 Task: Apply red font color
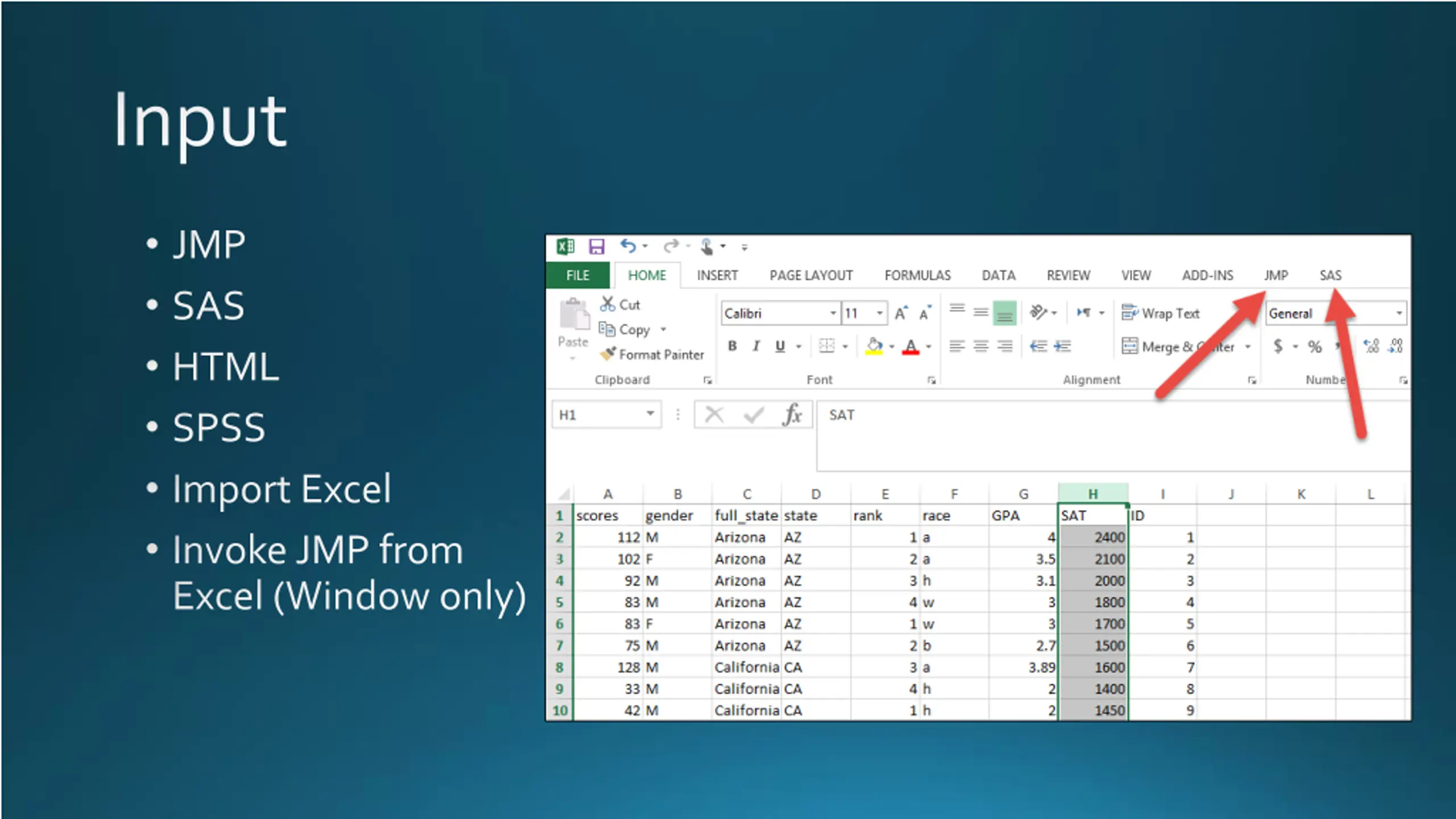pos(911,346)
